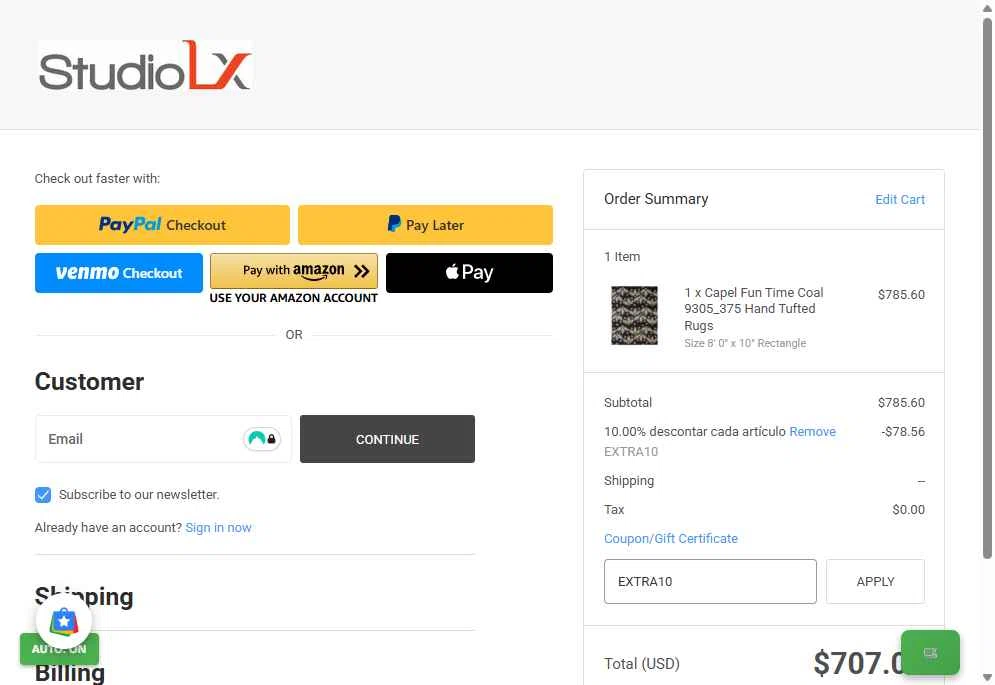
Task: Pay using PayPal Checkout button
Action: coord(162,225)
